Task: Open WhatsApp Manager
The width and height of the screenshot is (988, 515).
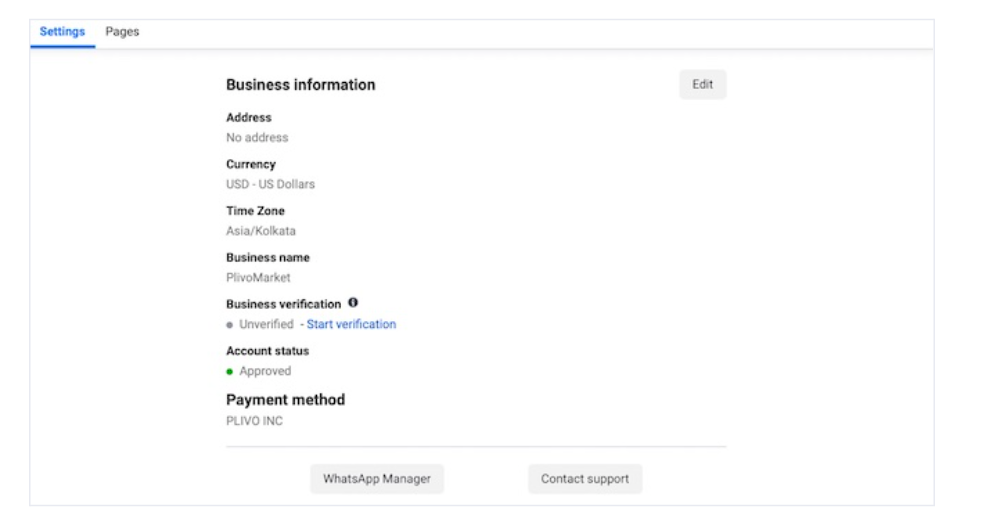Action: [x=376, y=479]
